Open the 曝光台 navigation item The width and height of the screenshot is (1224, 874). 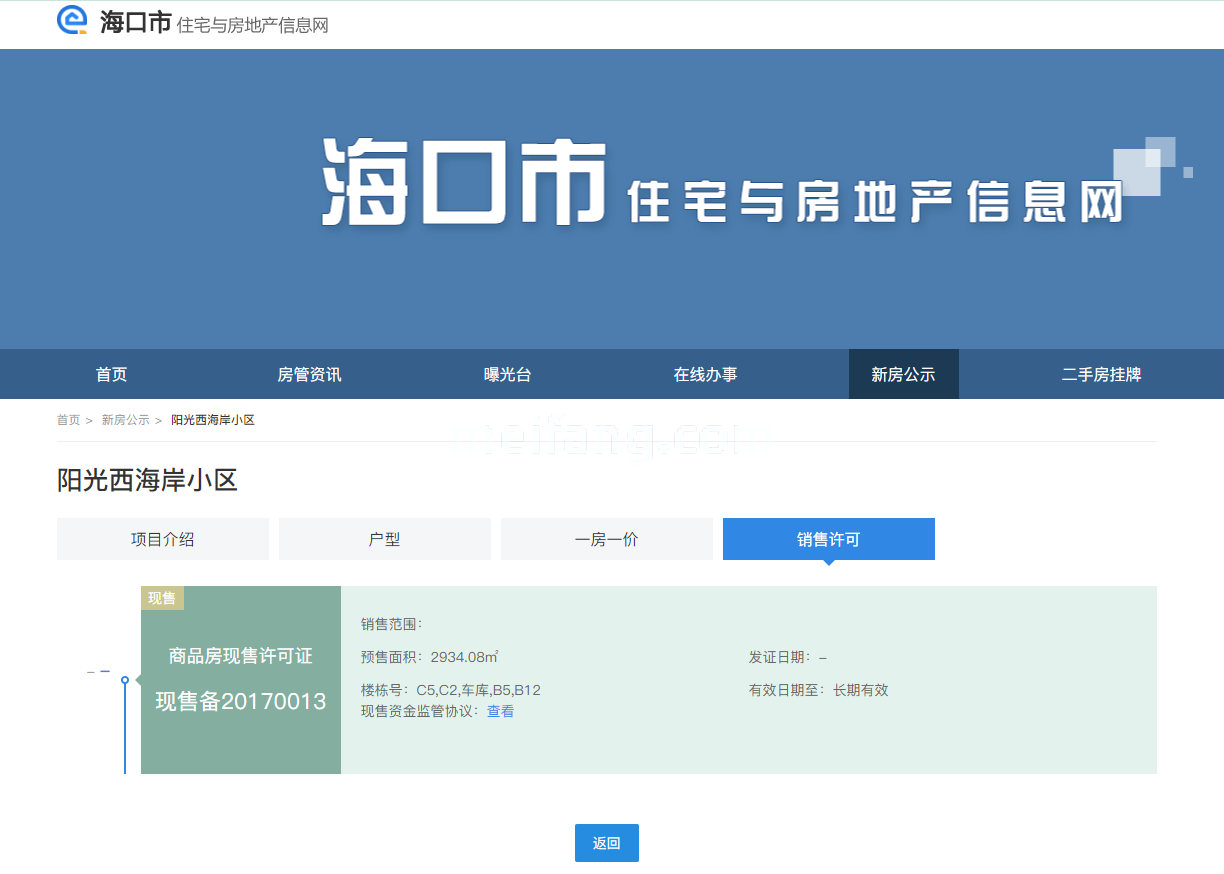pyautogui.click(x=507, y=375)
